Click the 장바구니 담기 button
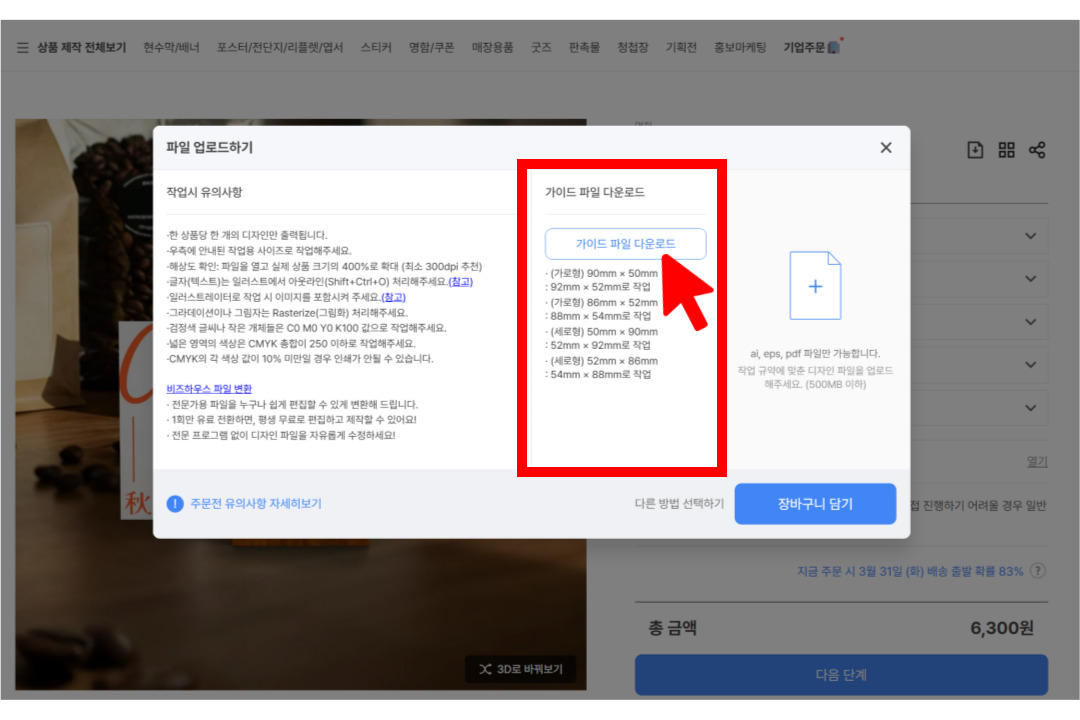The width and height of the screenshot is (1080, 720). point(815,504)
